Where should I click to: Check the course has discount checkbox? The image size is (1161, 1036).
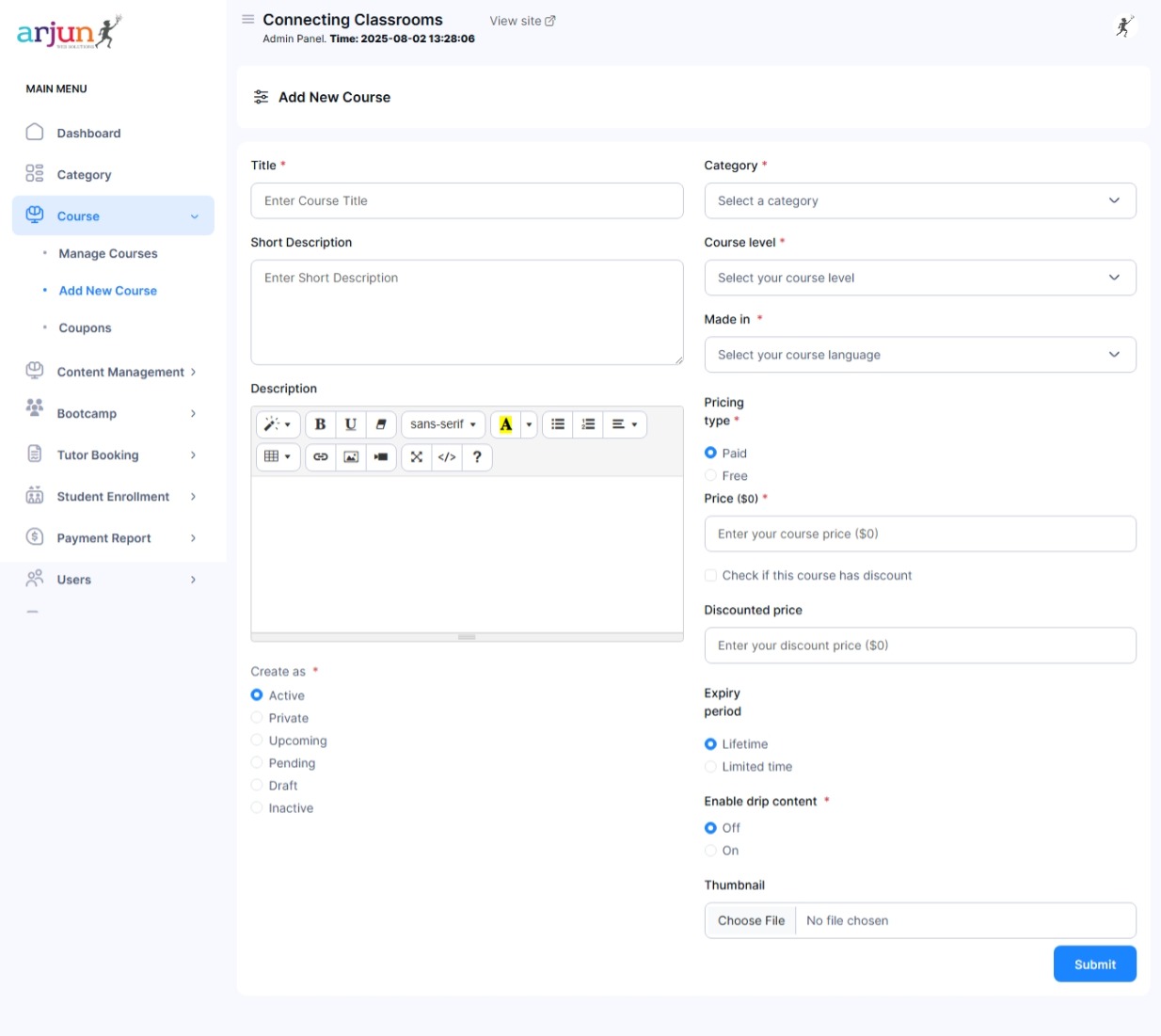coord(711,576)
